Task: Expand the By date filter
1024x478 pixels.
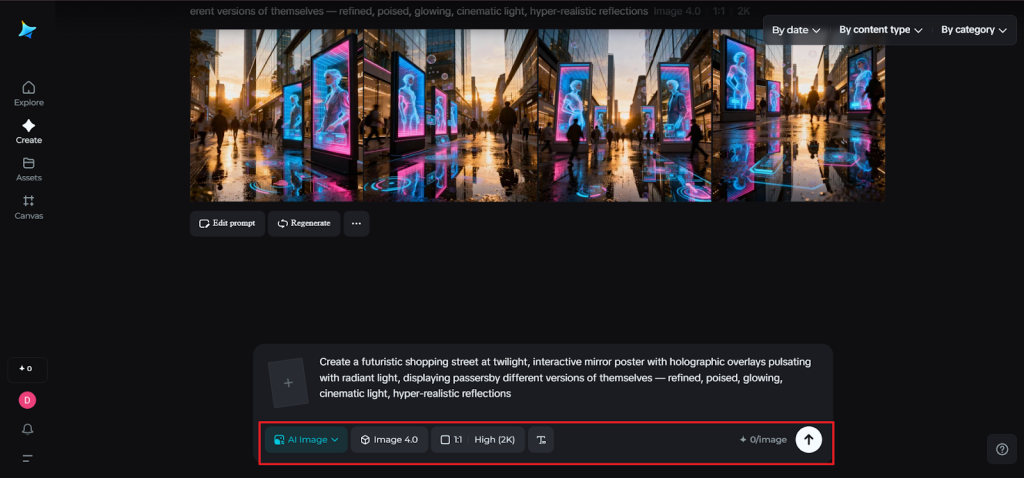Action: pyautogui.click(x=796, y=30)
